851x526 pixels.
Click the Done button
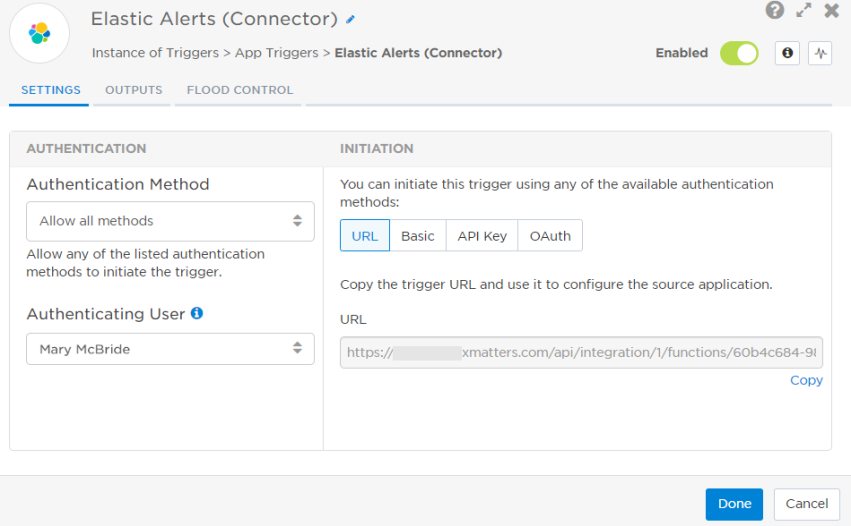pyautogui.click(x=734, y=504)
